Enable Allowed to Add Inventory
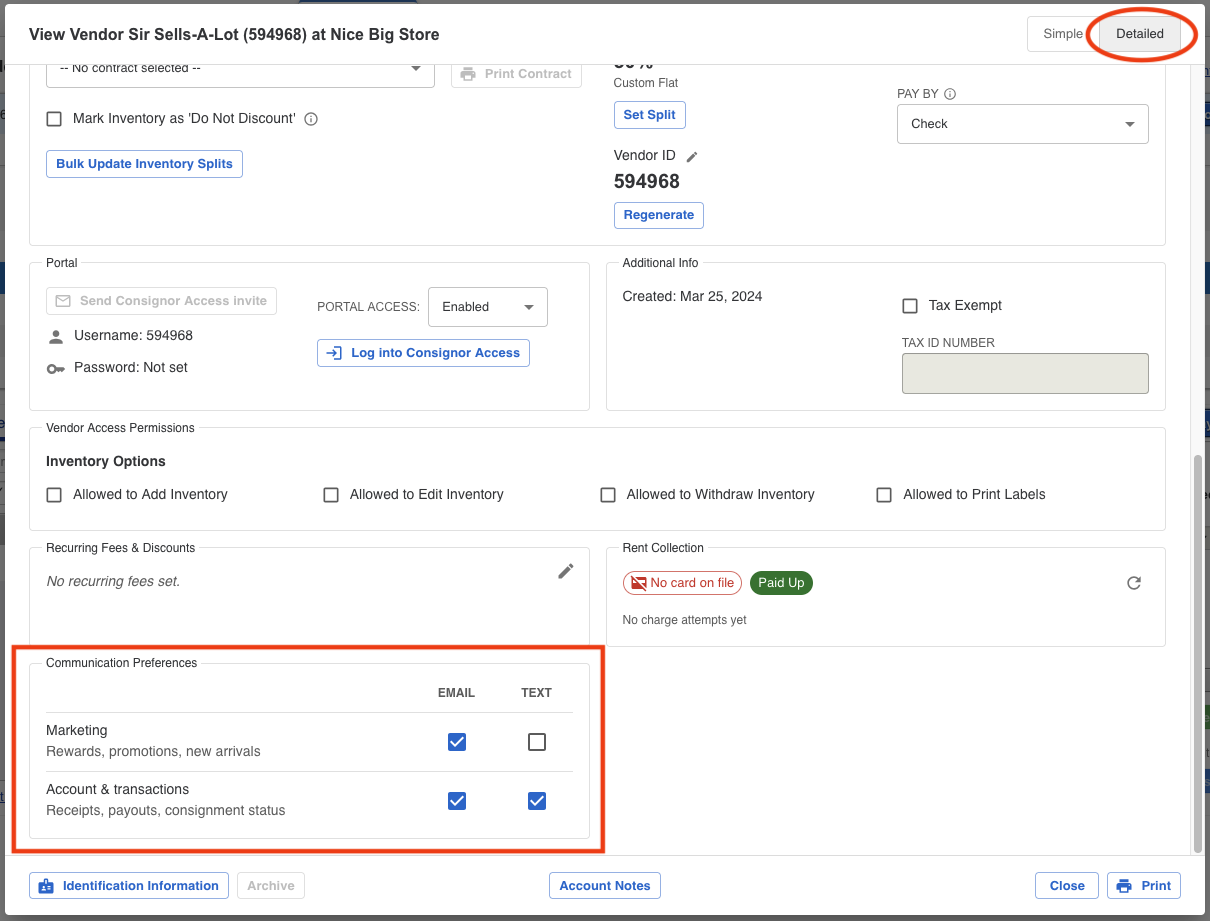 click(x=54, y=495)
